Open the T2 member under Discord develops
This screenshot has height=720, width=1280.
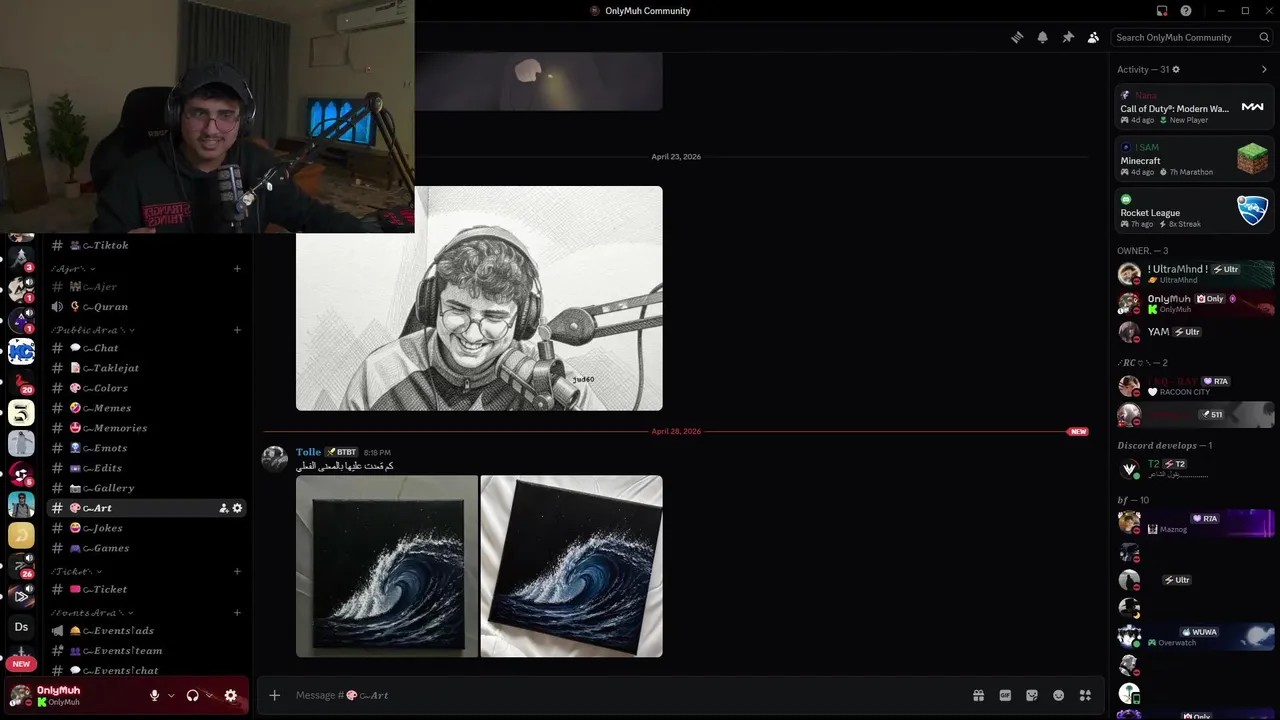pos(1195,468)
